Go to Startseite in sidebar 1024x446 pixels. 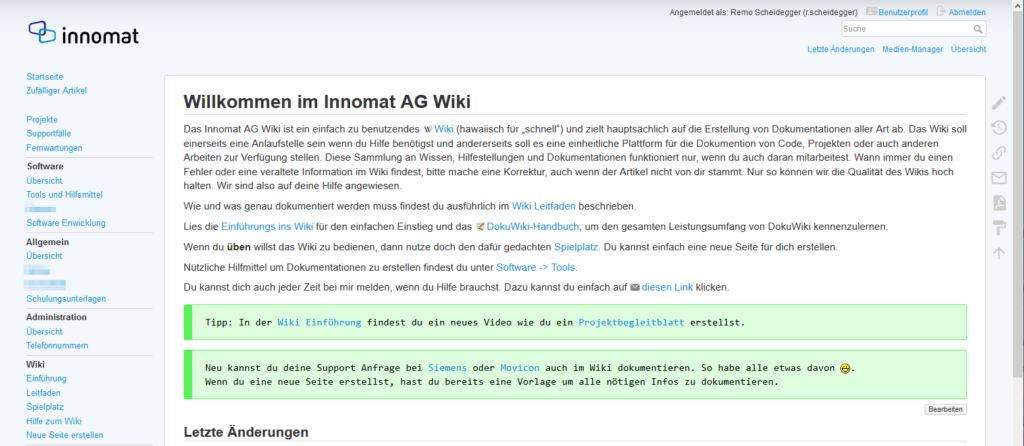44,77
